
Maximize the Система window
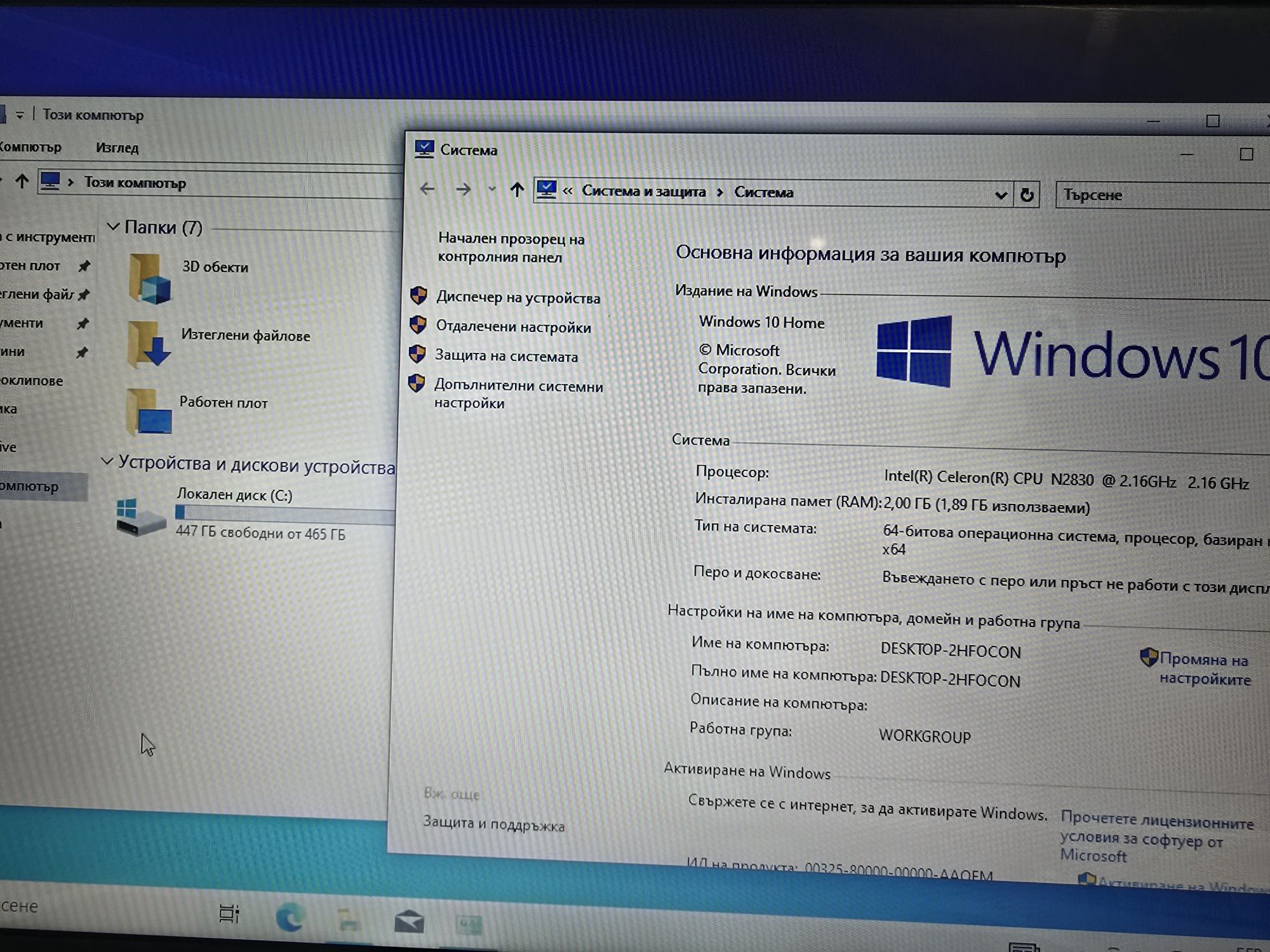(1246, 154)
